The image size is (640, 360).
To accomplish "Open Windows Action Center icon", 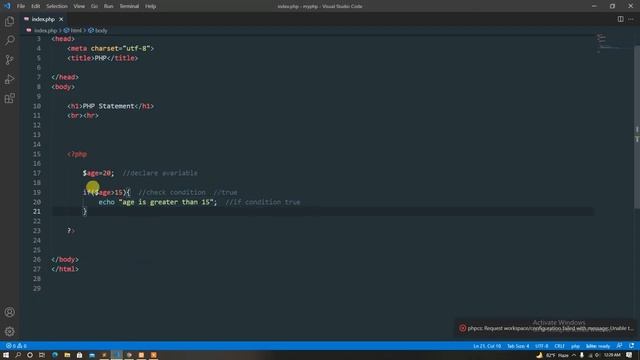I will coord(629,355).
